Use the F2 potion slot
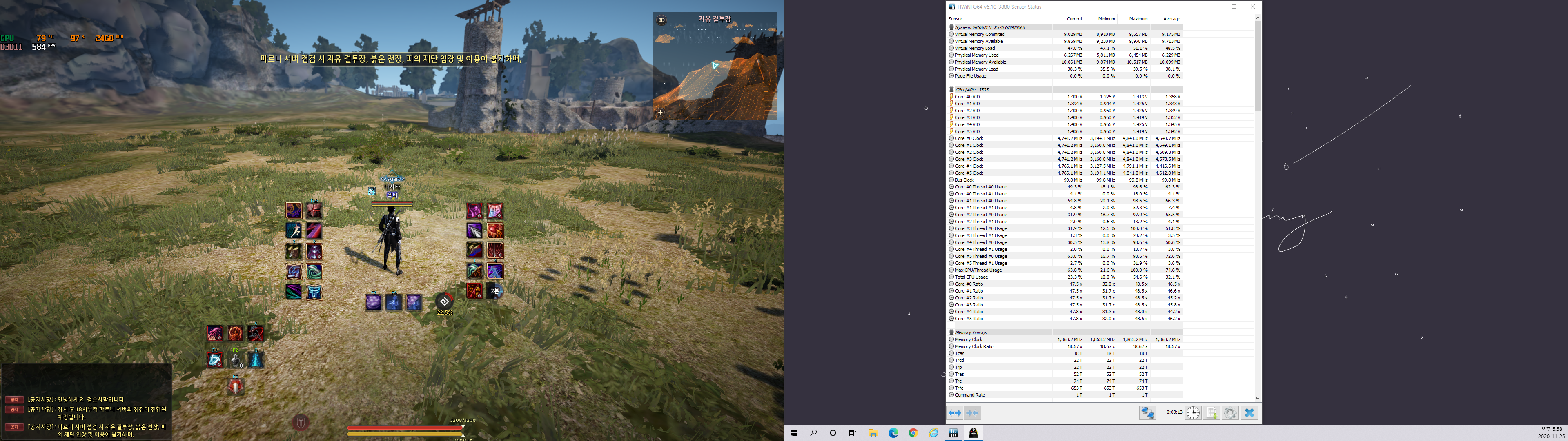1568x441 pixels. [236, 359]
